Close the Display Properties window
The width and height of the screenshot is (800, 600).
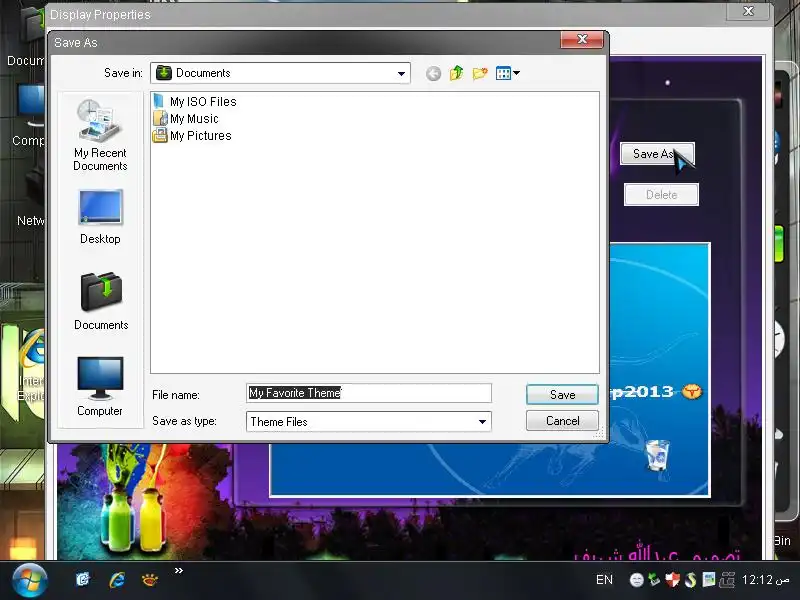click(748, 11)
